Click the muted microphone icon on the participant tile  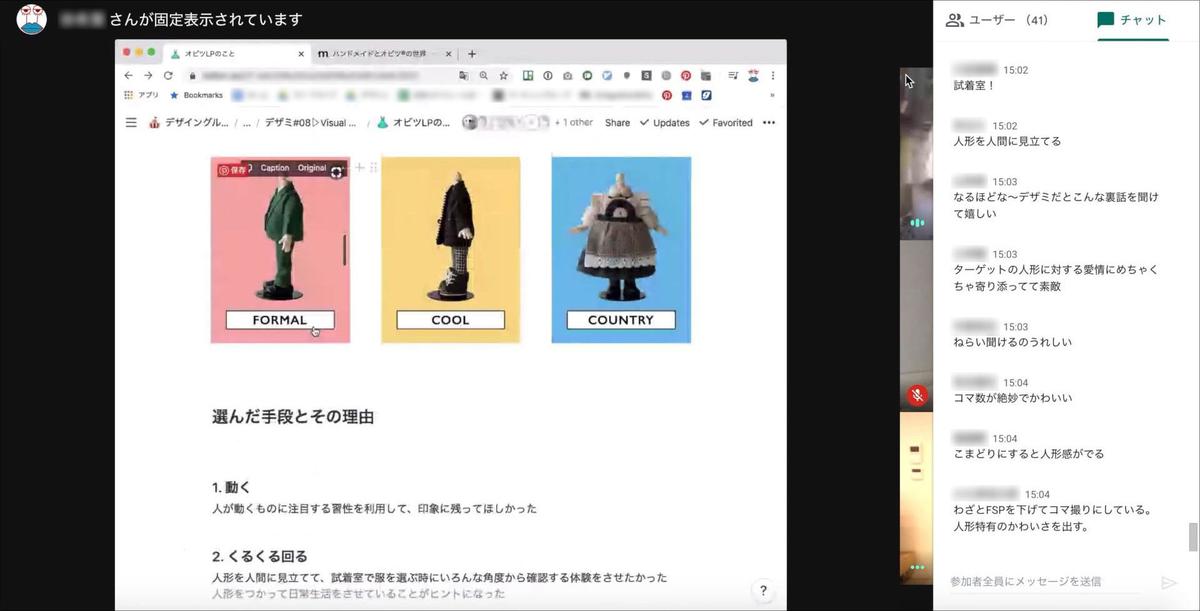click(917, 395)
